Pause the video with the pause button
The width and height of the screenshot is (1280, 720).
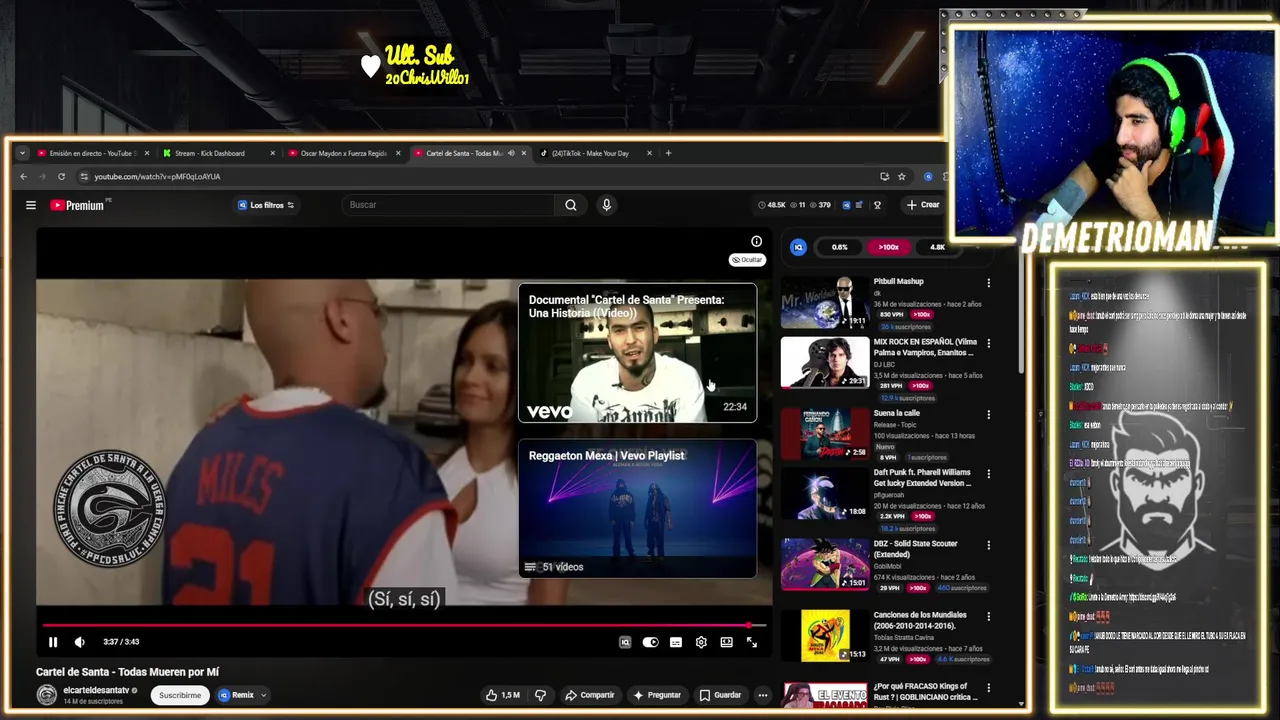click(53, 642)
